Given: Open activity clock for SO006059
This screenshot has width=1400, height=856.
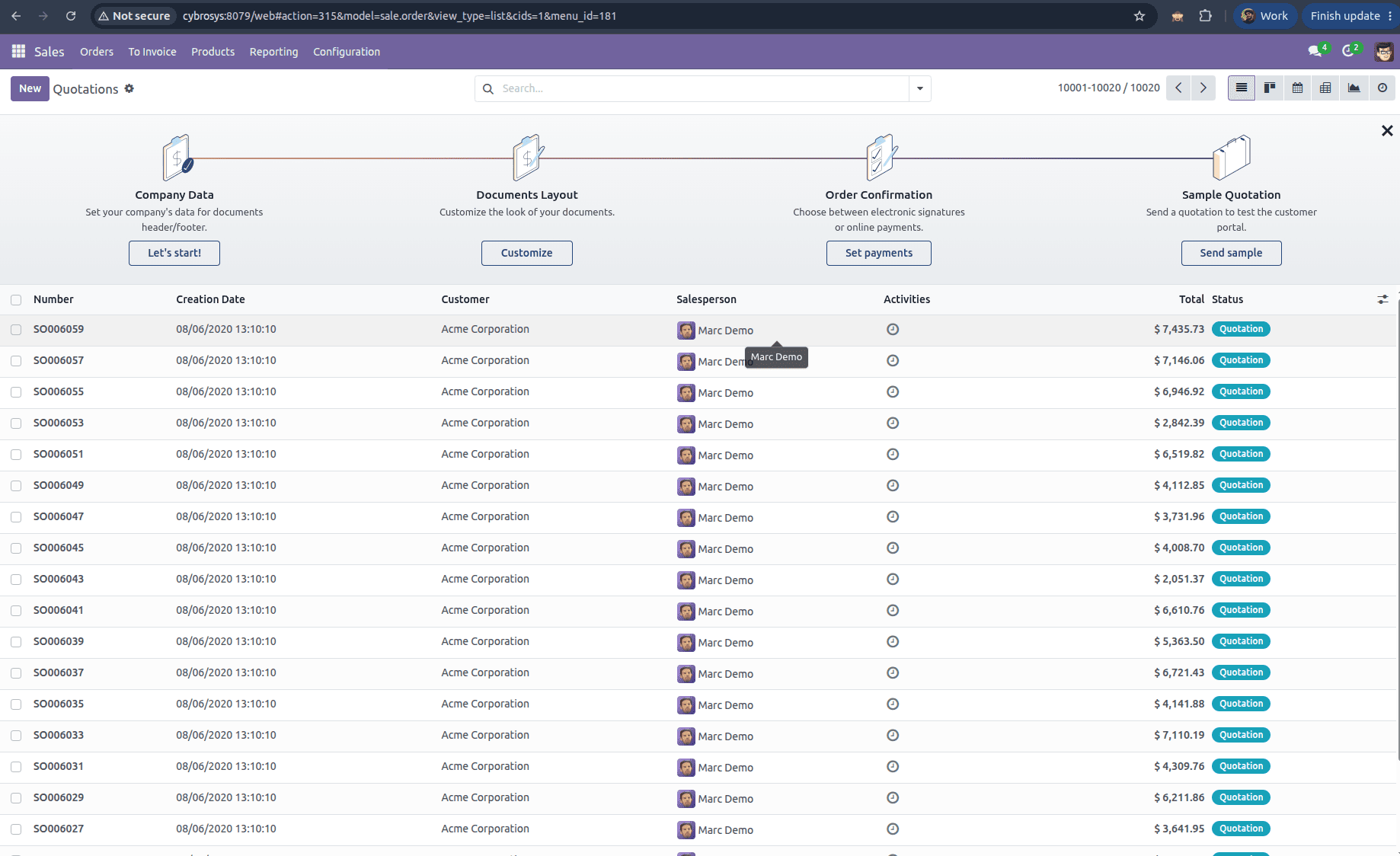Looking at the screenshot, I should (x=893, y=330).
